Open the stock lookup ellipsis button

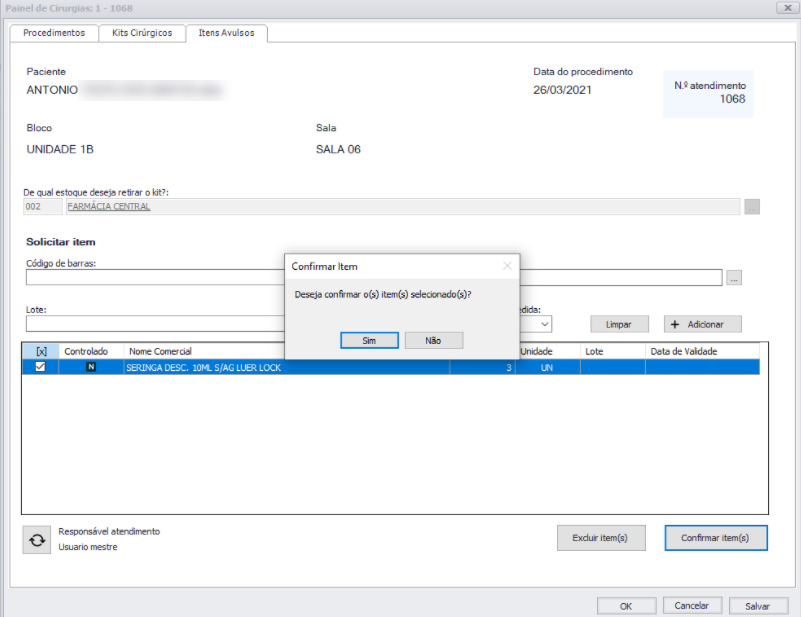[752, 206]
